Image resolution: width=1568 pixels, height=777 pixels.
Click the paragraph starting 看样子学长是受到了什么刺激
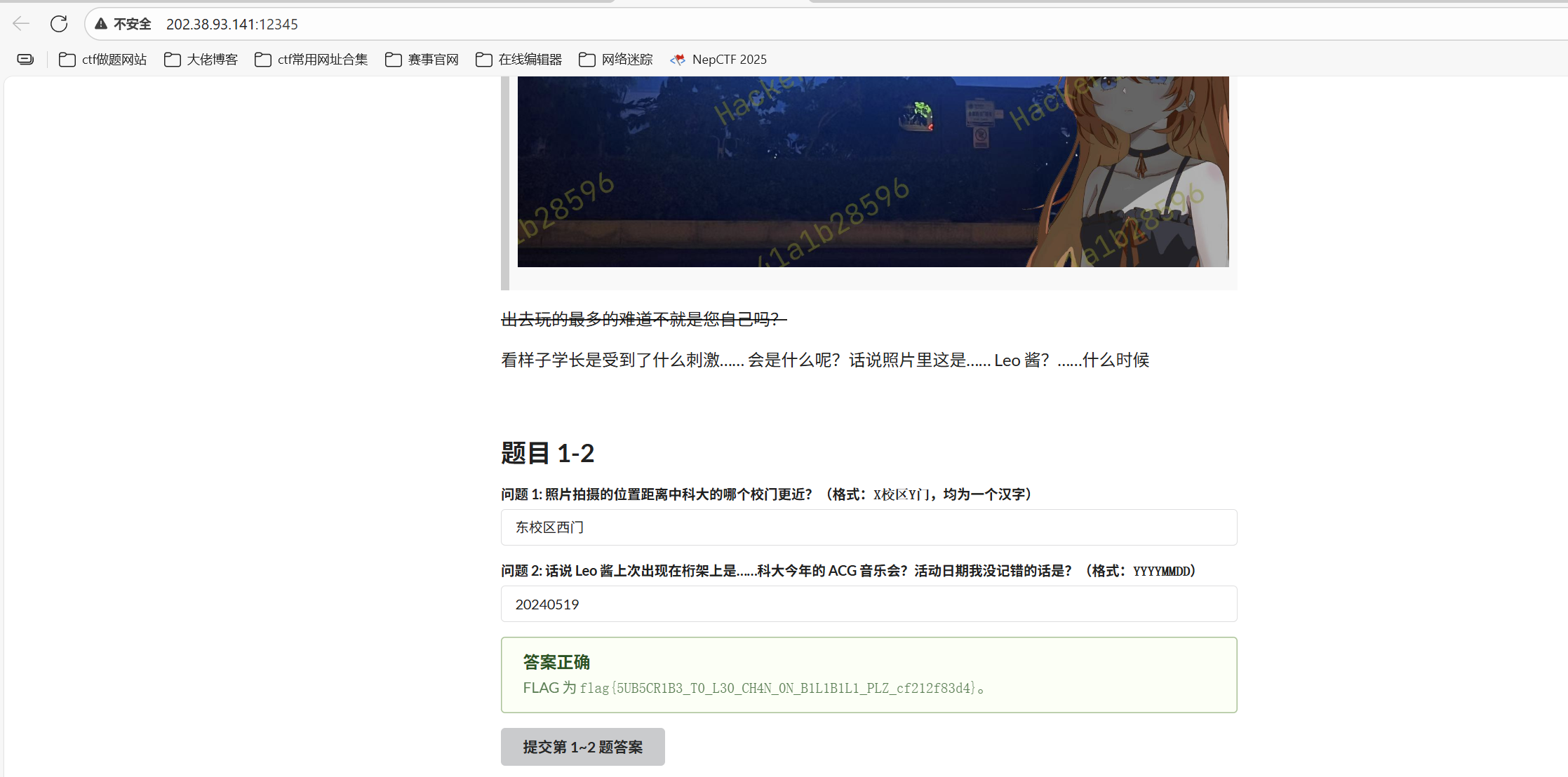825,360
